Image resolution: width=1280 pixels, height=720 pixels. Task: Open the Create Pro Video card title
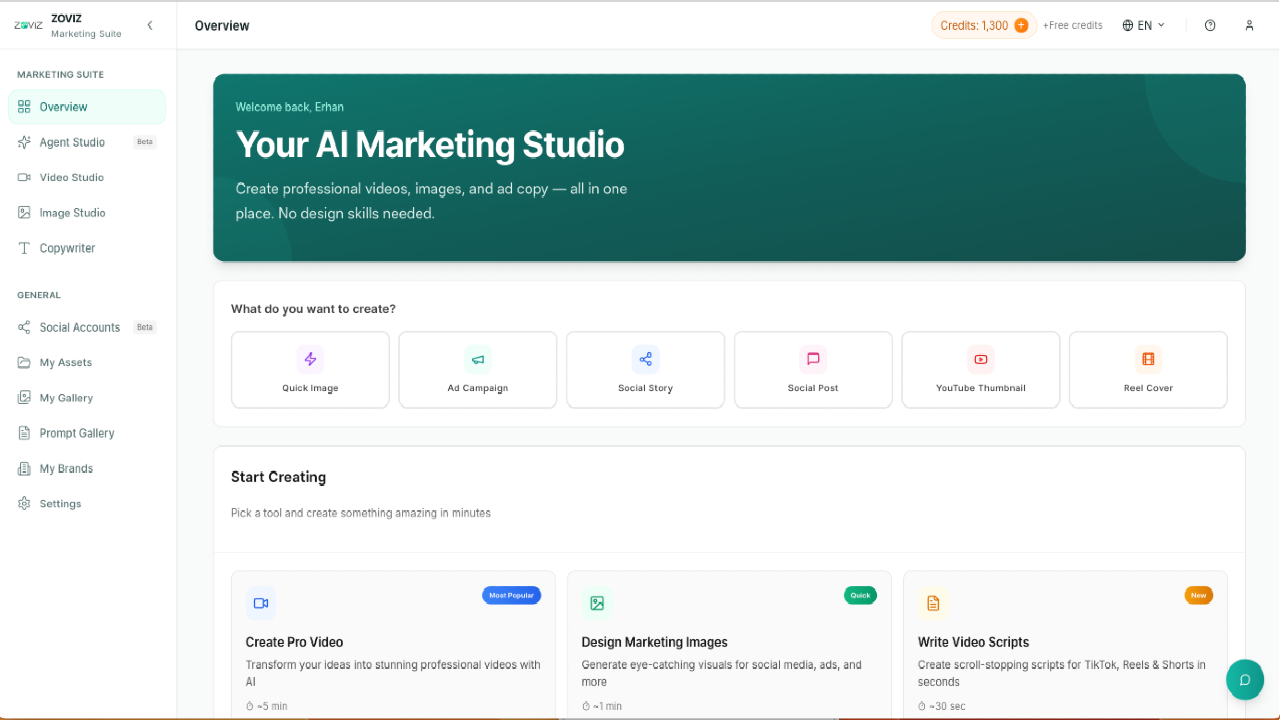coord(294,642)
